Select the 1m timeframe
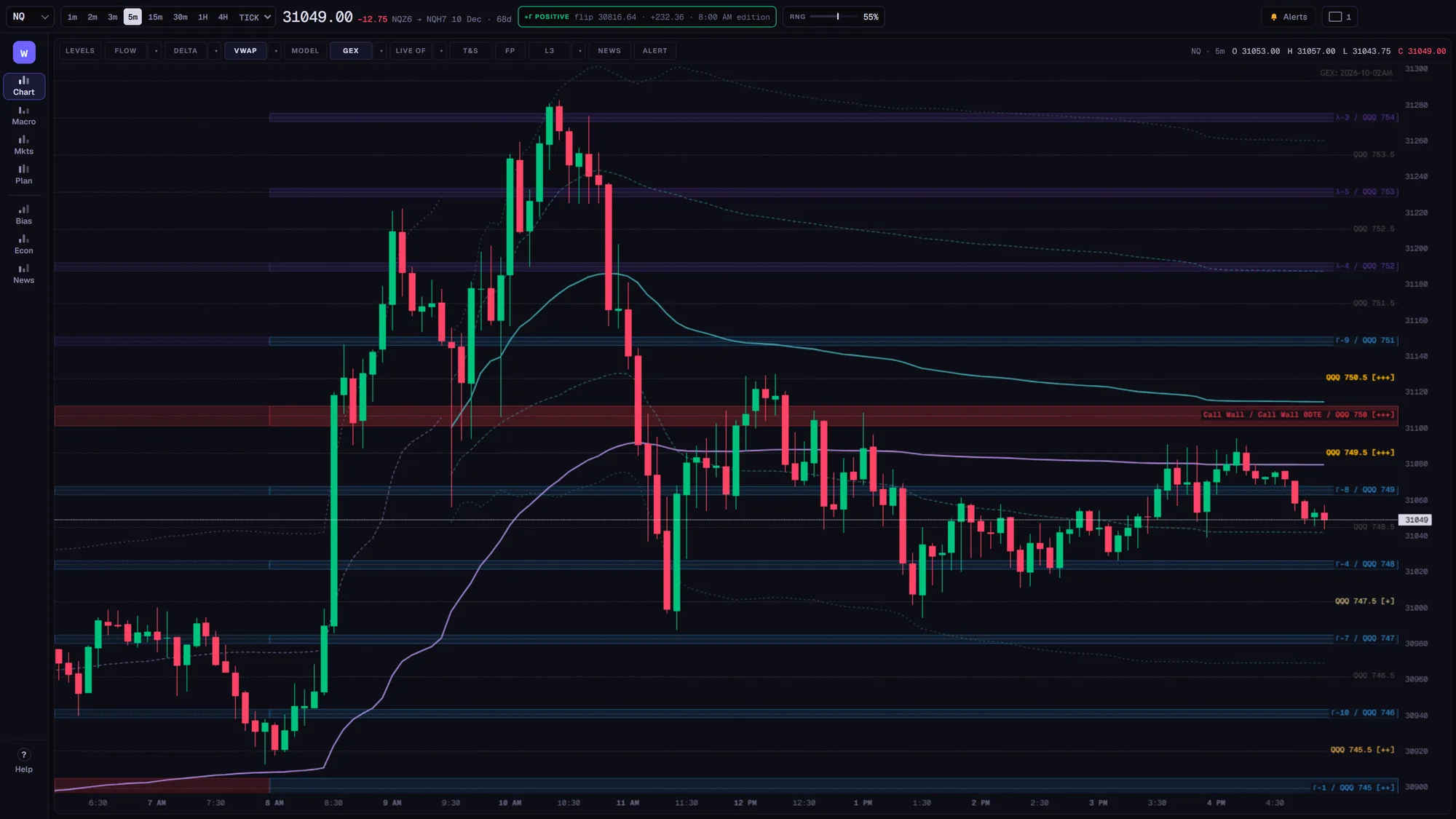 73,17
